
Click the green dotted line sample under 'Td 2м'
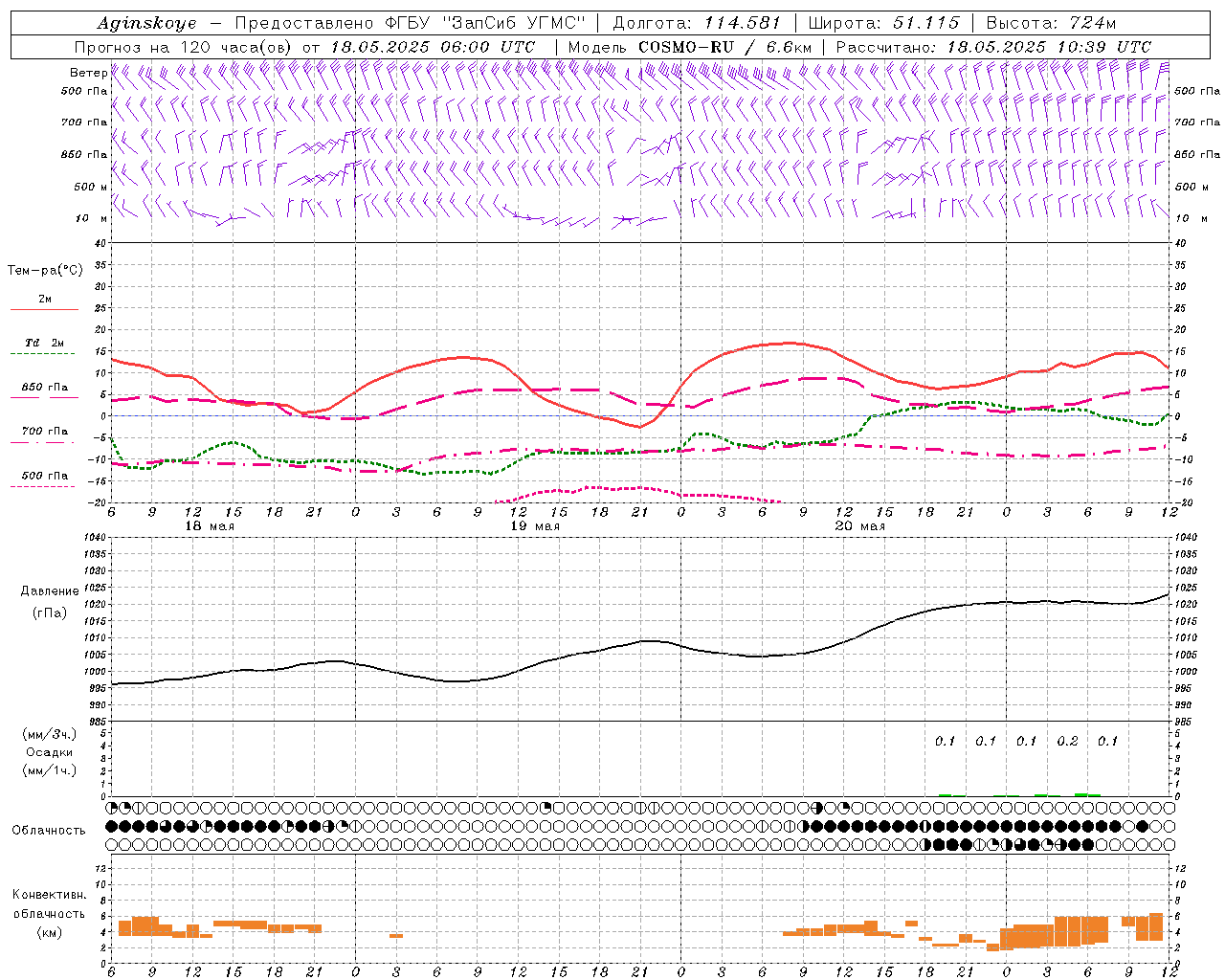(x=44, y=354)
